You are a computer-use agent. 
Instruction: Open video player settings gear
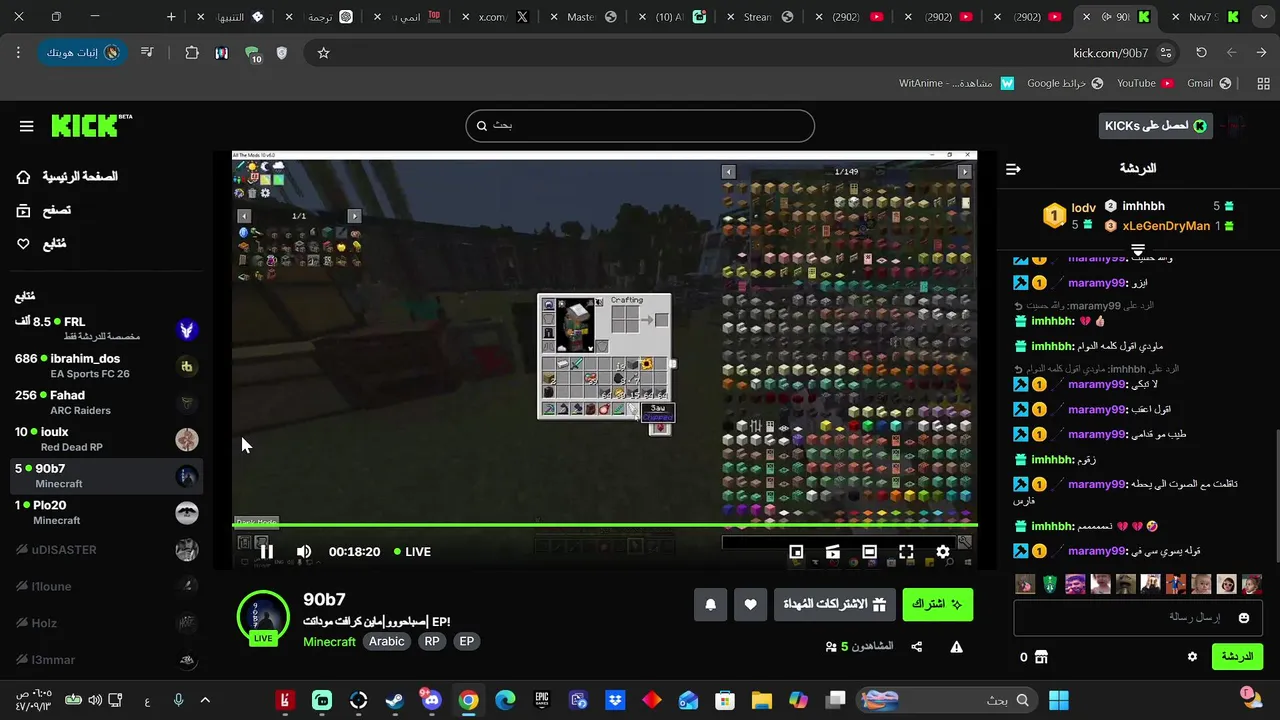(943, 551)
